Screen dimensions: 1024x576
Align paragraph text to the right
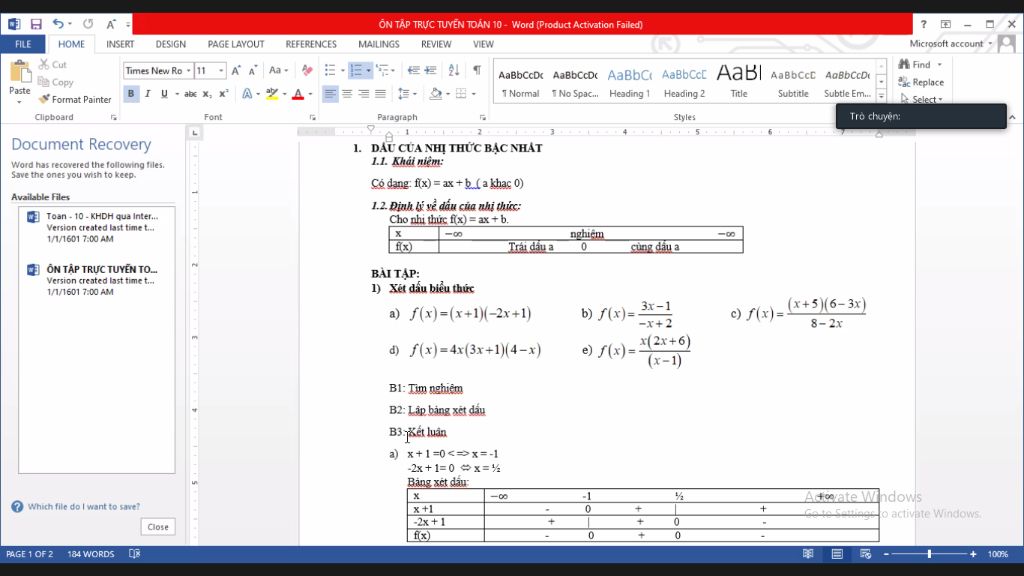[x=364, y=94]
